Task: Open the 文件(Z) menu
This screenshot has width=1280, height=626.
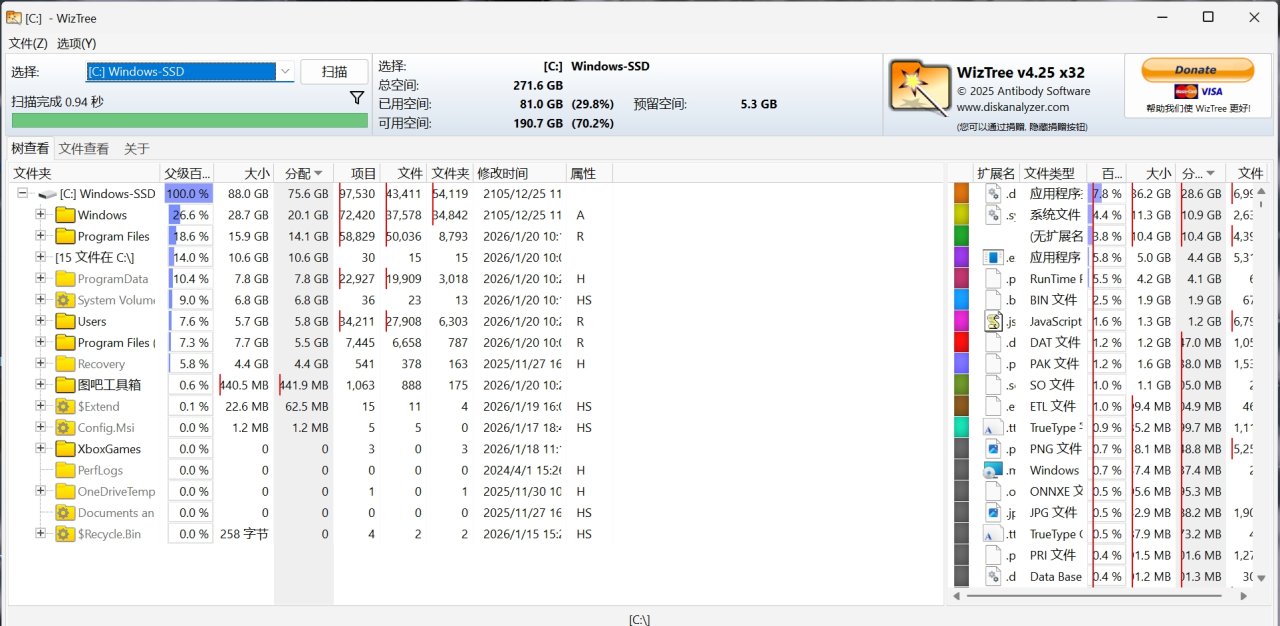Action: coord(28,43)
